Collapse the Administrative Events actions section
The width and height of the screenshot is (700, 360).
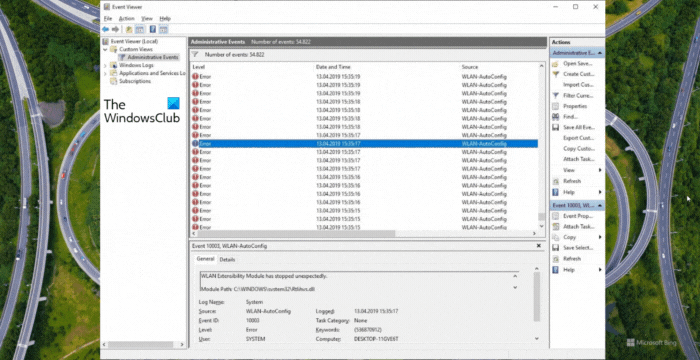click(600, 53)
